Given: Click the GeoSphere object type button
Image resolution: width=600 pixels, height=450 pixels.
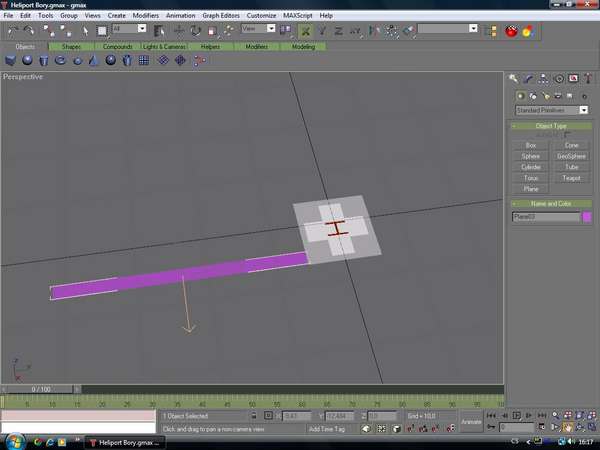Looking at the screenshot, I should tap(571, 156).
